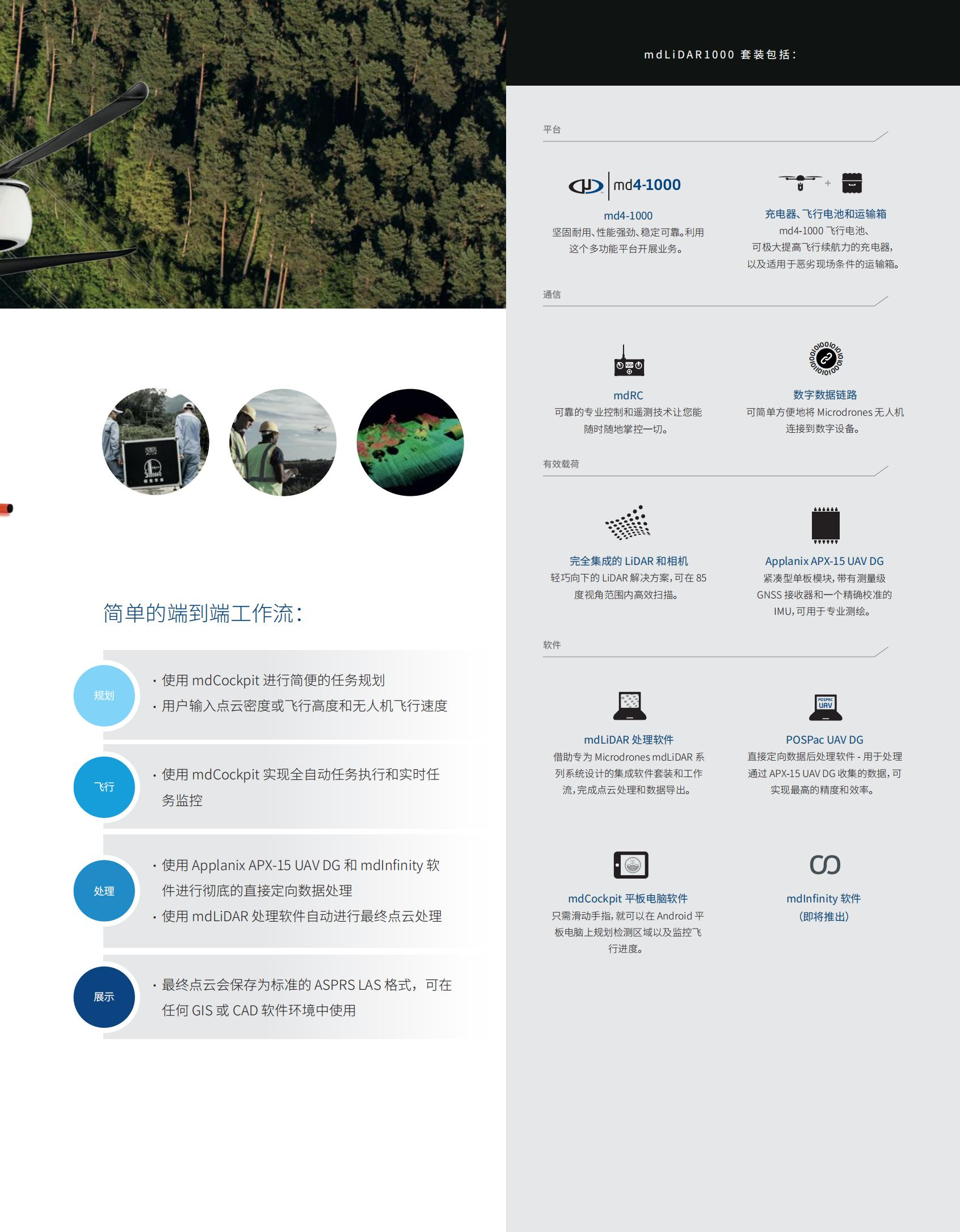Click the mdRC blue heading
Screen dimensions: 960x1232
[x=628, y=395]
